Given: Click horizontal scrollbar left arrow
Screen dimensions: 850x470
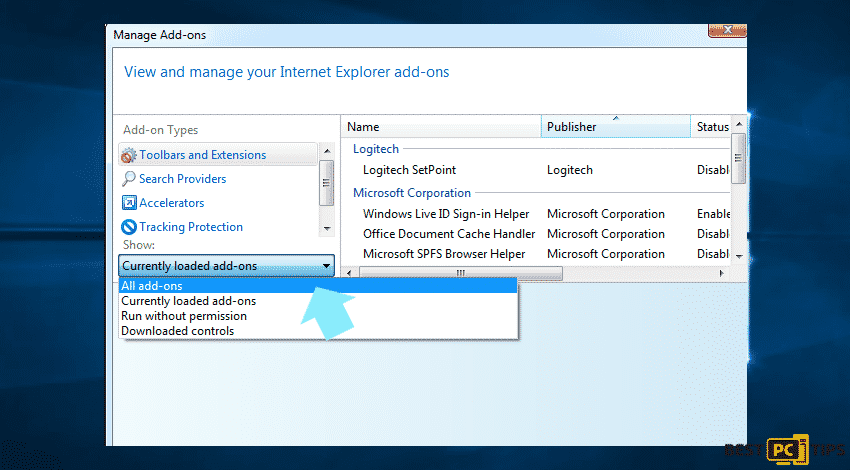Looking at the screenshot, I should pyautogui.click(x=349, y=273).
